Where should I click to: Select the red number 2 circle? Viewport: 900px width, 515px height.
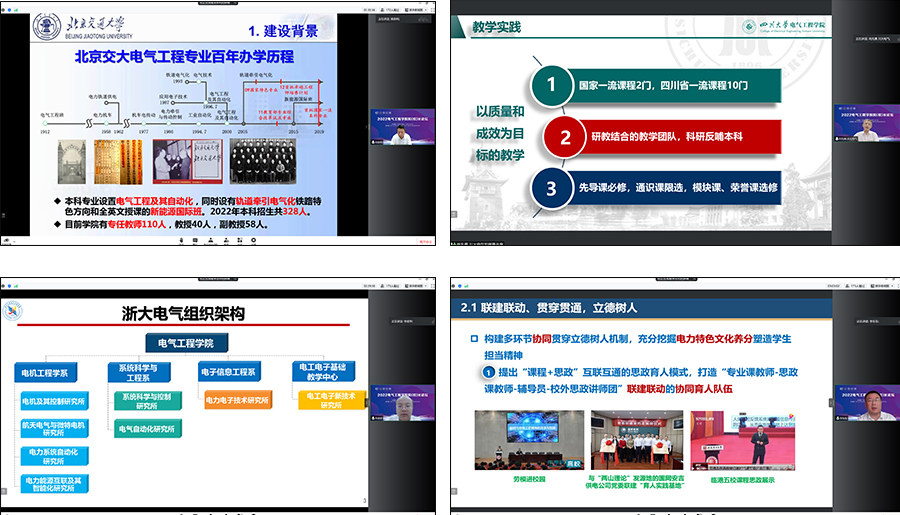(x=565, y=137)
